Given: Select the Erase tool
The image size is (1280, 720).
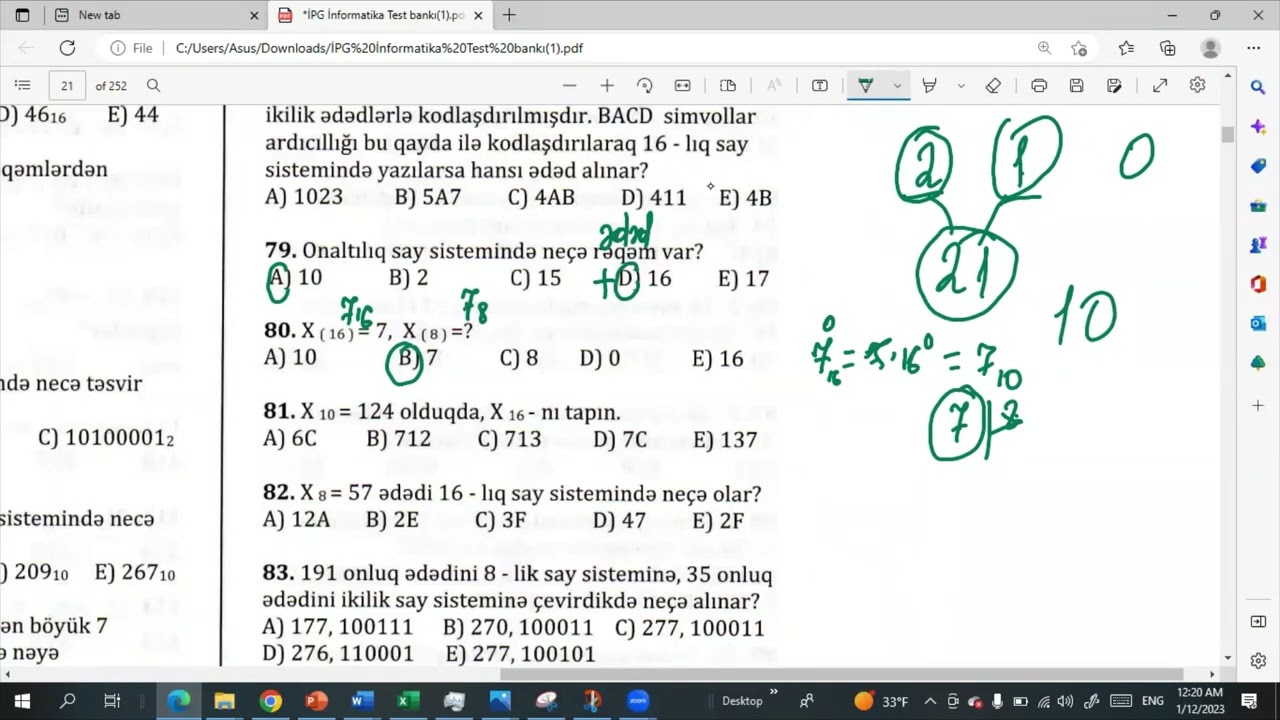Looking at the screenshot, I should click(x=993, y=86).
